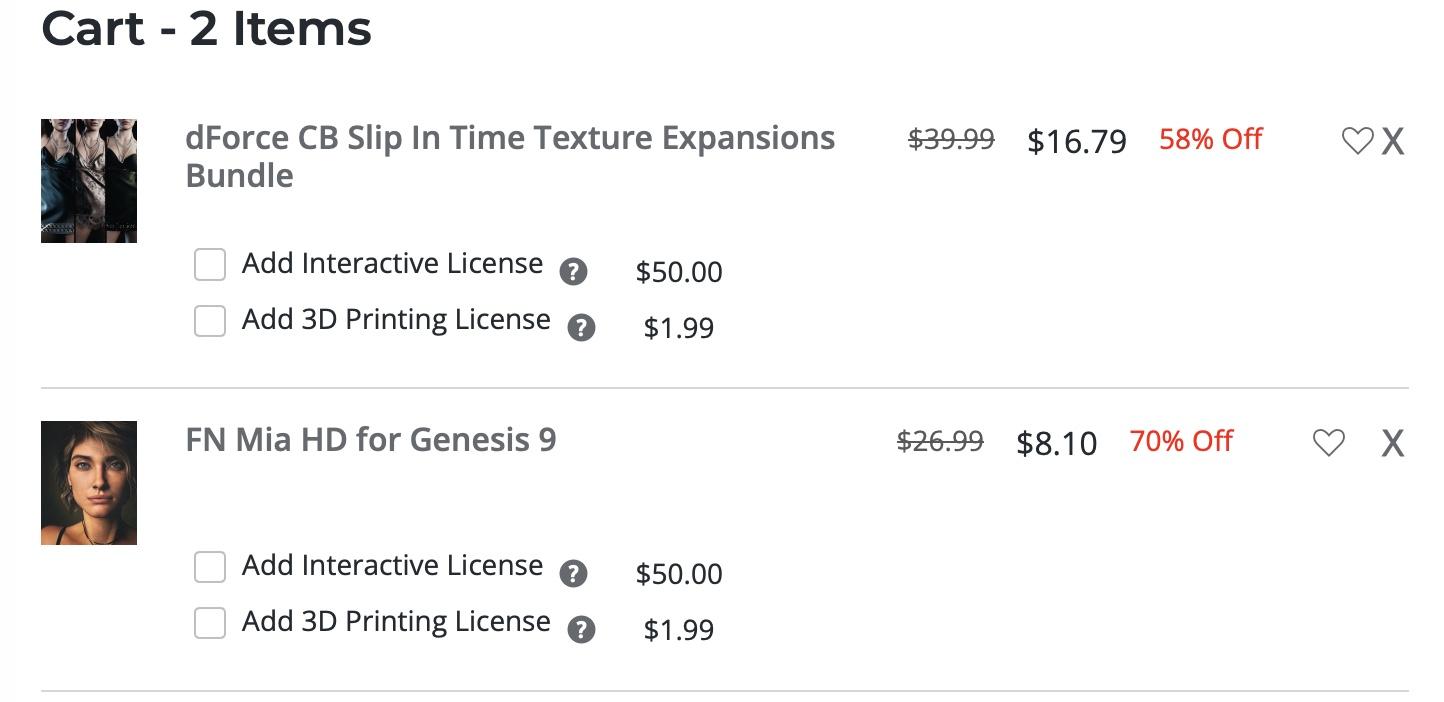Open 3D Printing License help for FN Mia HD
This screenshot has height=702, width=1444.
tap(581, 629)
